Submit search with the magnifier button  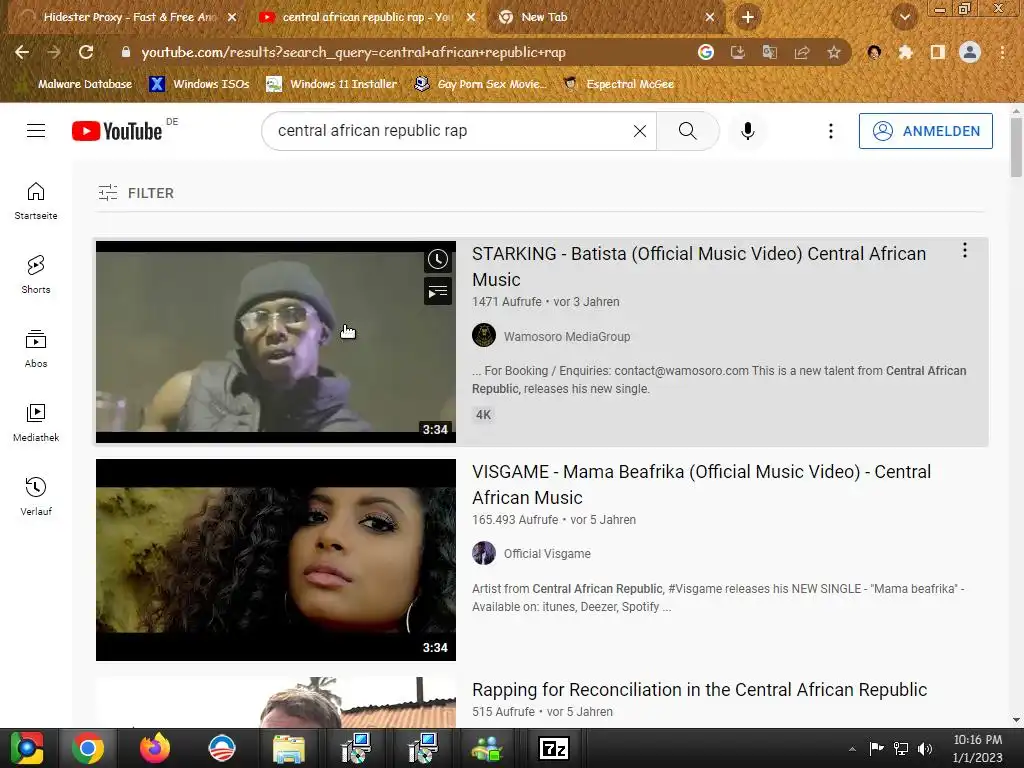688,131
